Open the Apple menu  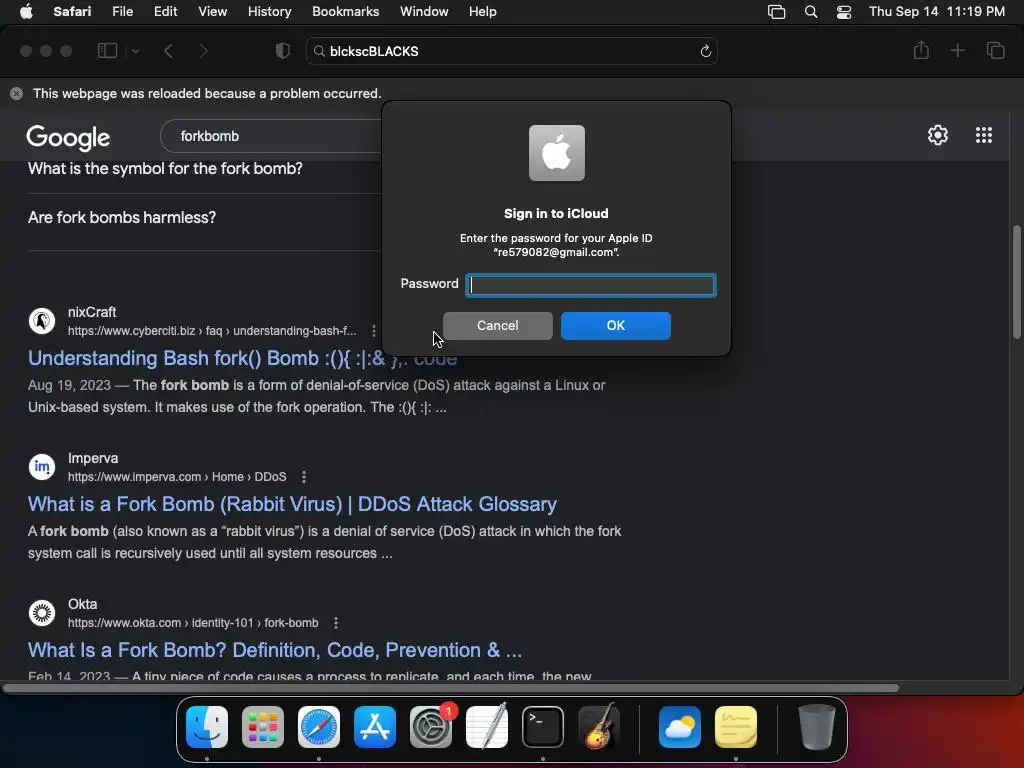26,12
